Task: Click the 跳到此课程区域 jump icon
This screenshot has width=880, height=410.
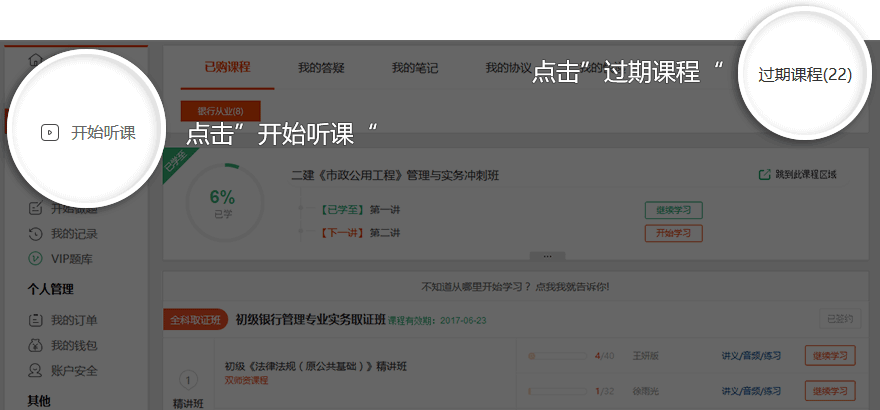Action: click(x=765, y=174)
